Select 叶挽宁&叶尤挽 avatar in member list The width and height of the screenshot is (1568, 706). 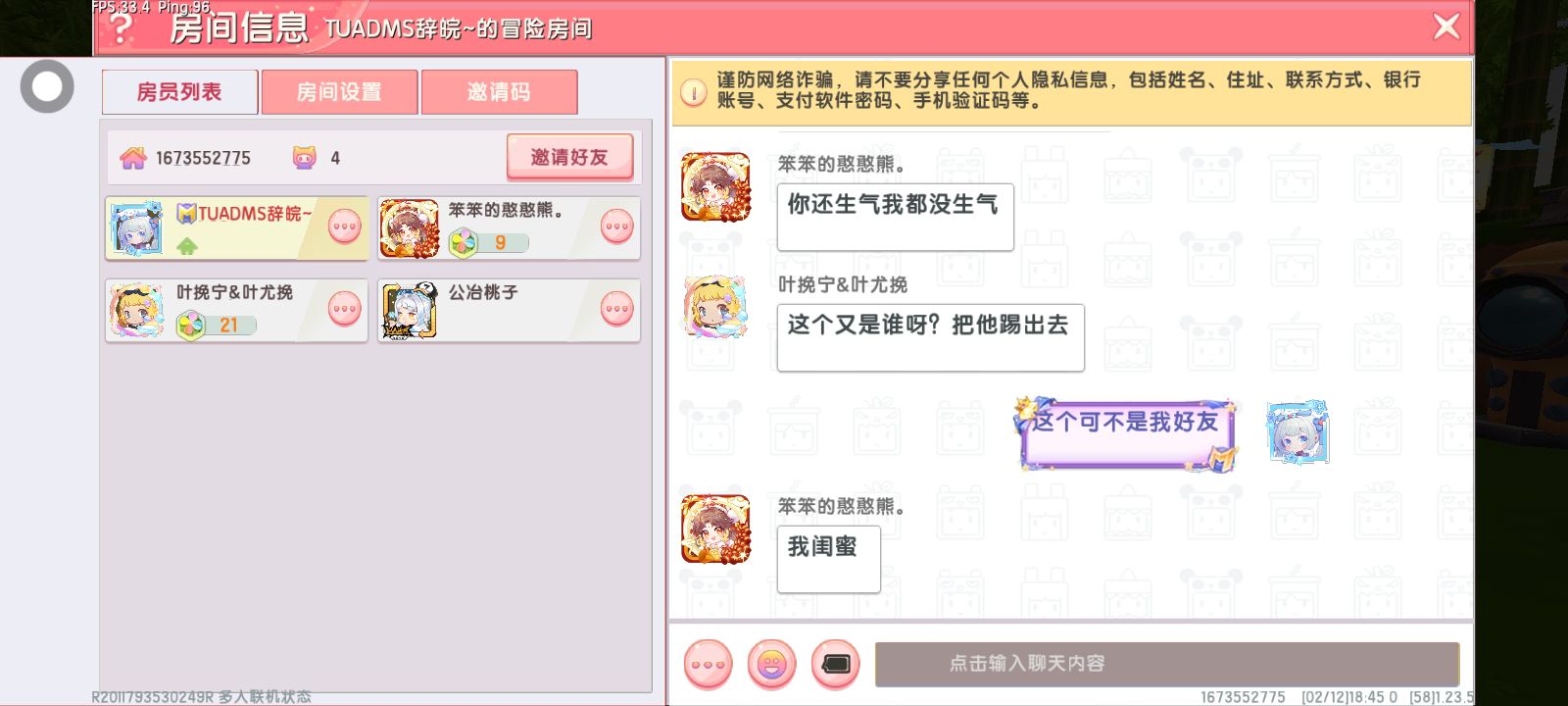tap(137, 311)
